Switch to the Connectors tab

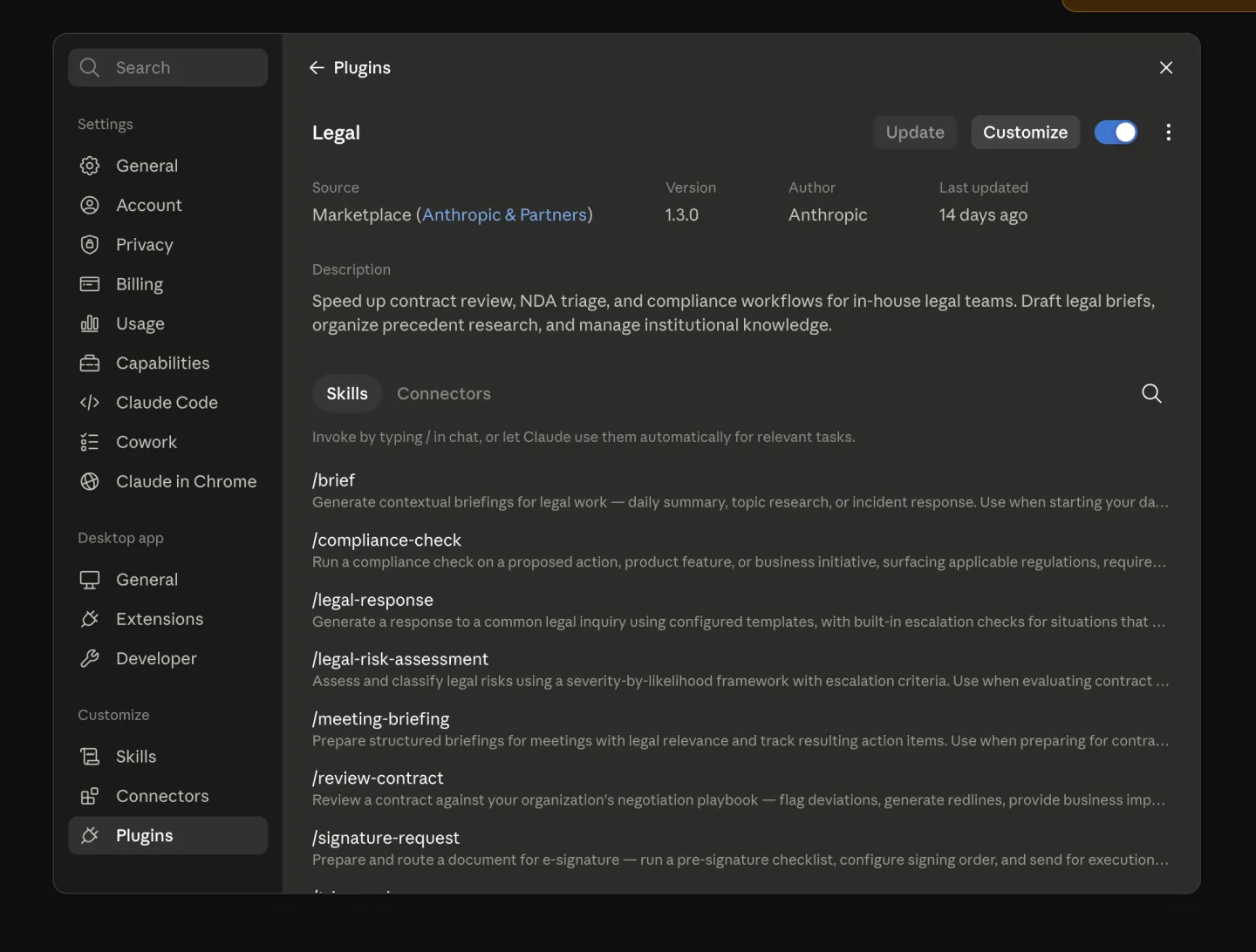444,393
